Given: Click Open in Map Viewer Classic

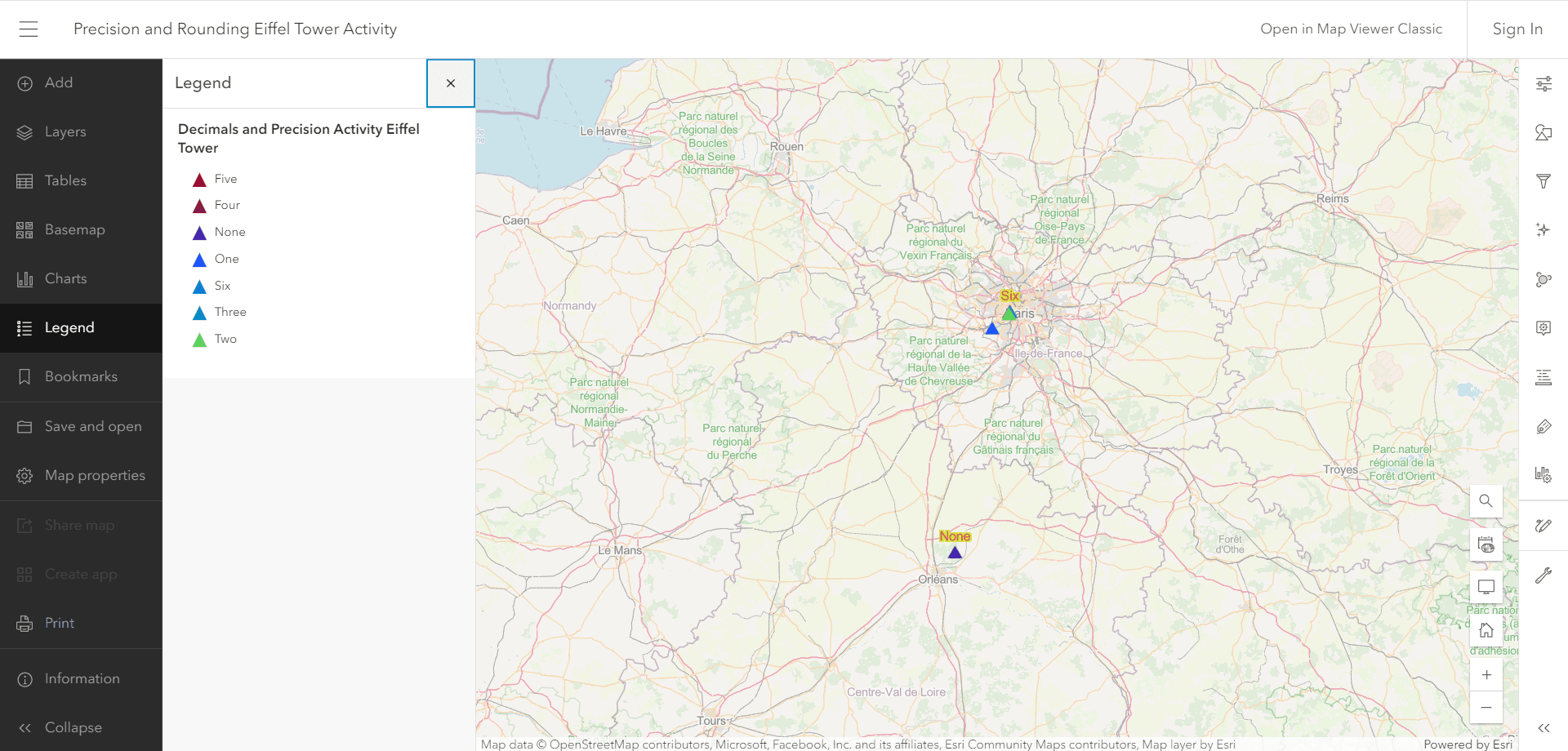Looking at the screenshot, I should [1351, 29].
